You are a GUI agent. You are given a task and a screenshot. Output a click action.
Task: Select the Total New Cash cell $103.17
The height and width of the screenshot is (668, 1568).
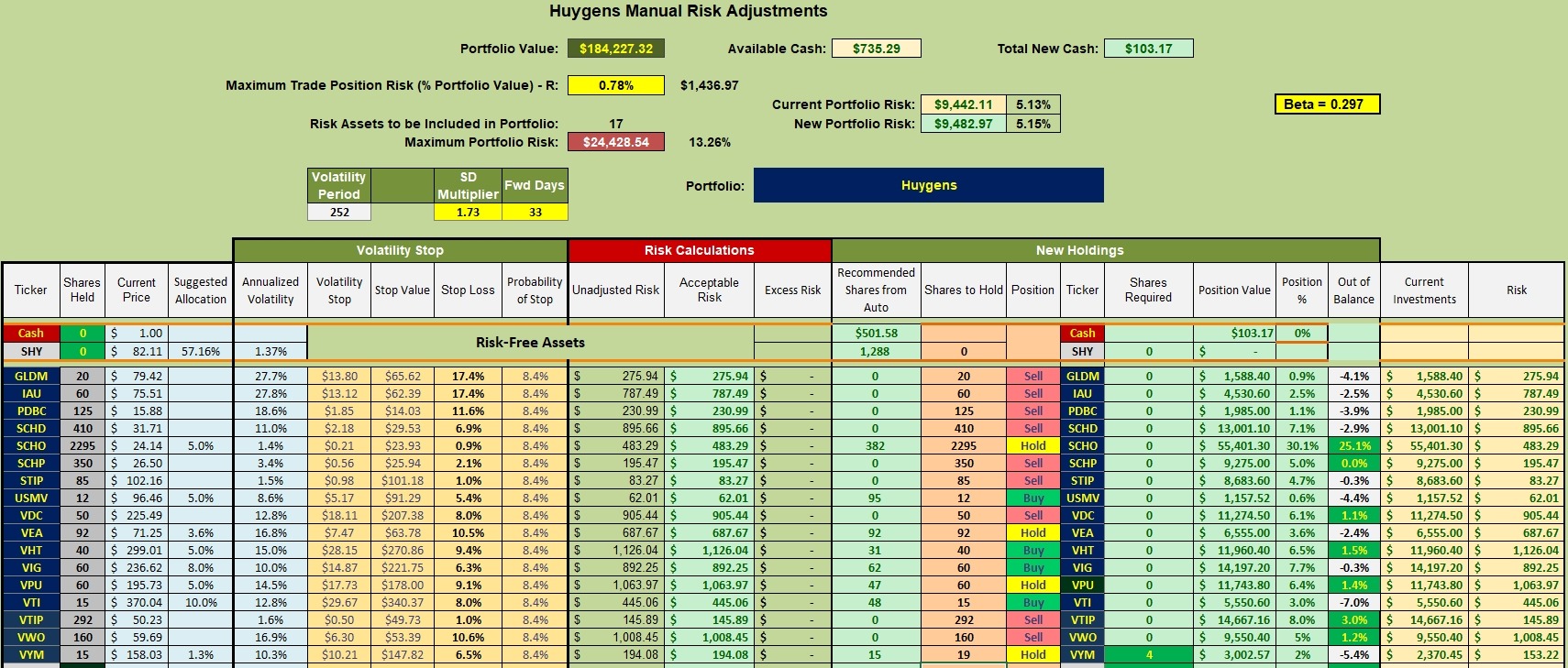(1148, 49)
